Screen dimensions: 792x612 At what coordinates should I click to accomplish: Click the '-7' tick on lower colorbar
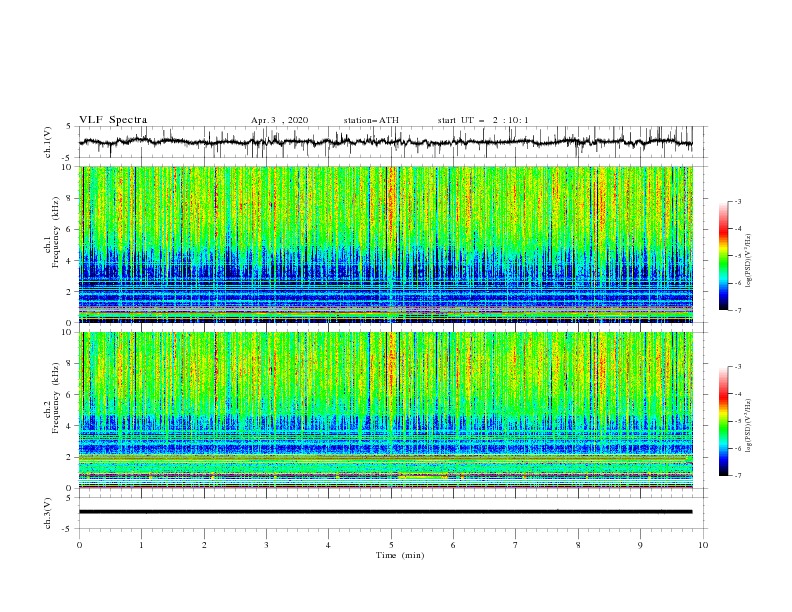pyautogui.click(x=738, y=476)
